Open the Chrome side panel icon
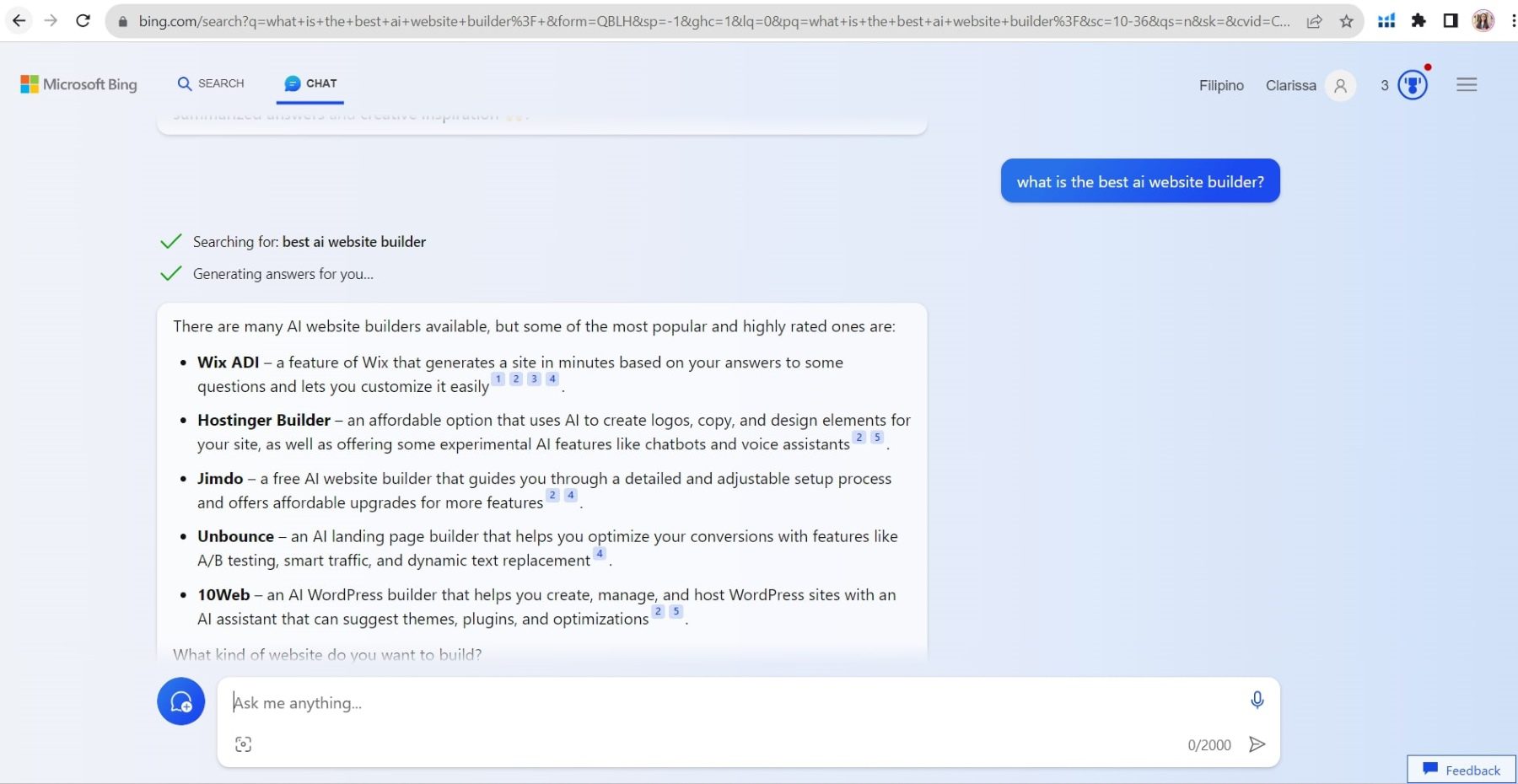 (1451, 19)
